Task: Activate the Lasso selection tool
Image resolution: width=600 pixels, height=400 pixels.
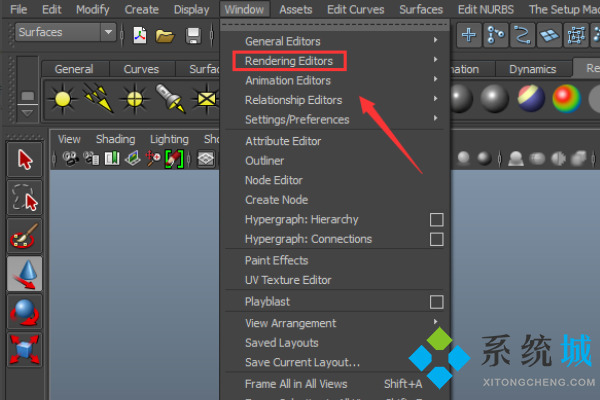Action: (25, 197)
